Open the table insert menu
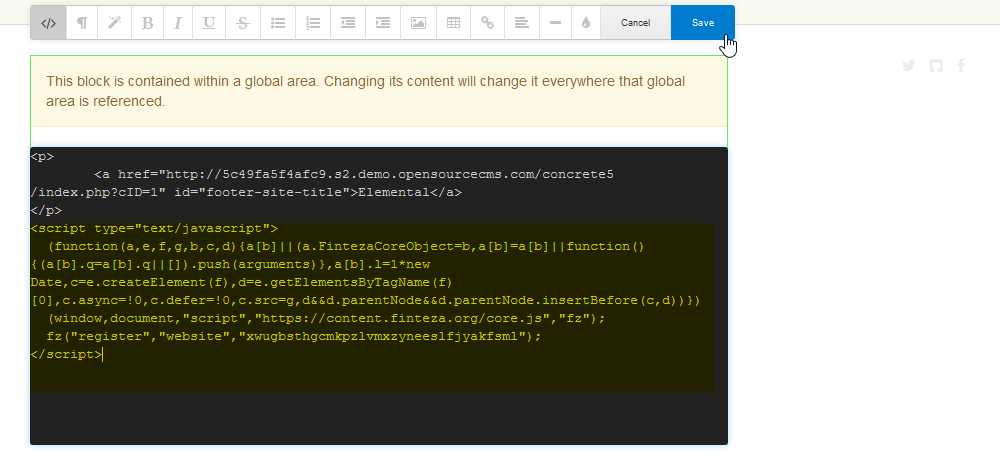 (453, 22)
